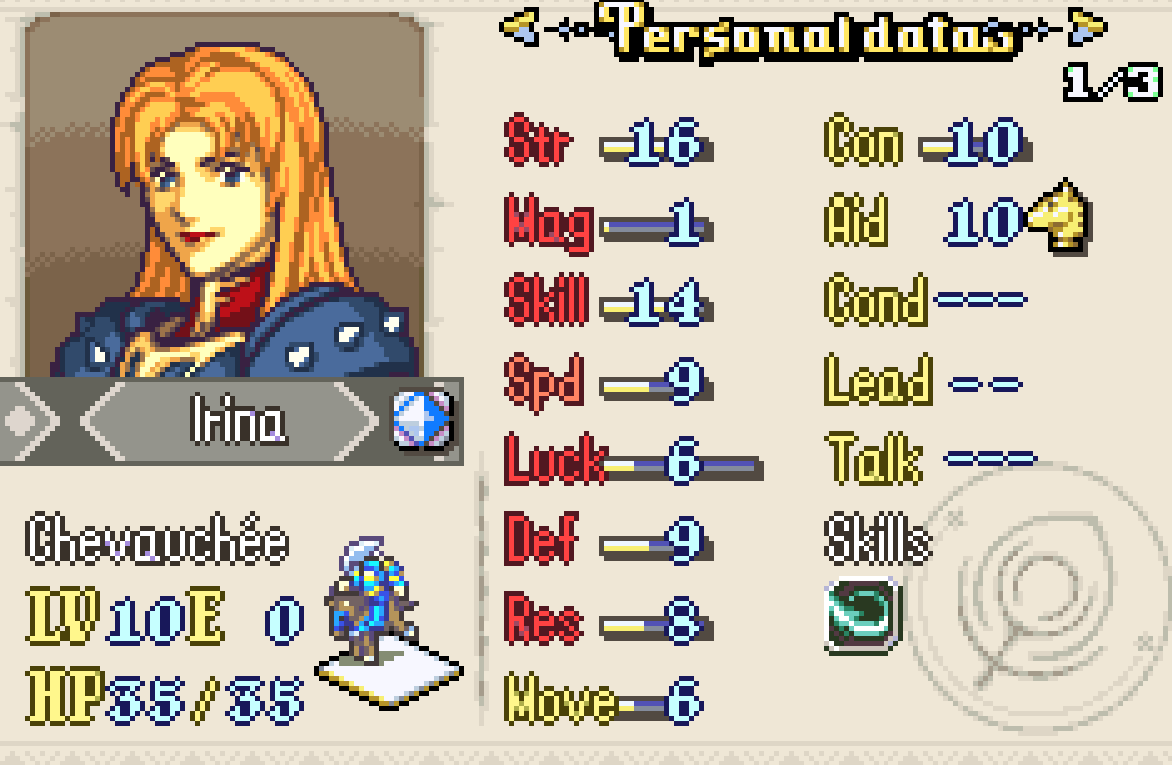The image size is (1172, 765).
Task: Click the blue affinity gem icon
Action: 422,420
